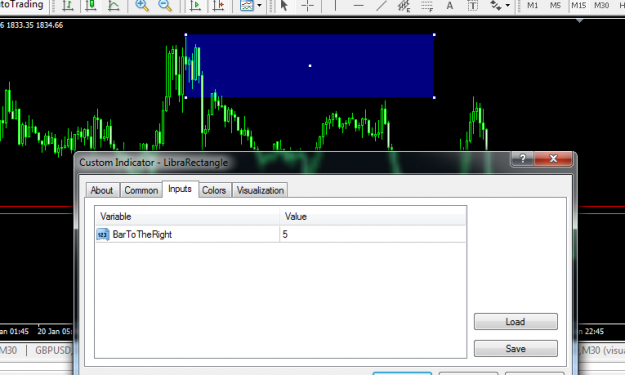Select the Fibonacci retracement tool
The image size is (625, 375).
(427, 6)
